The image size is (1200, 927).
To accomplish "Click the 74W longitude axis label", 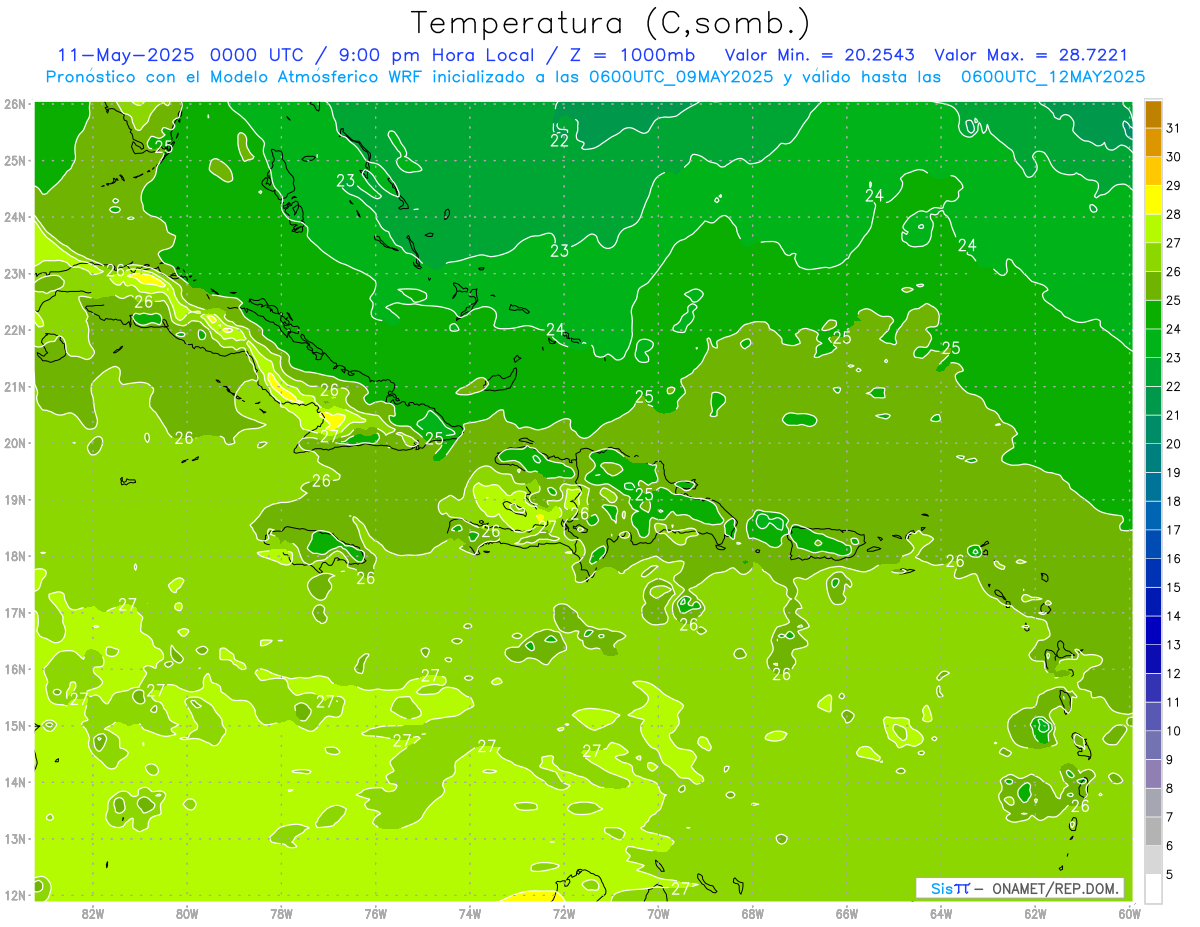I will pos(470,913).
